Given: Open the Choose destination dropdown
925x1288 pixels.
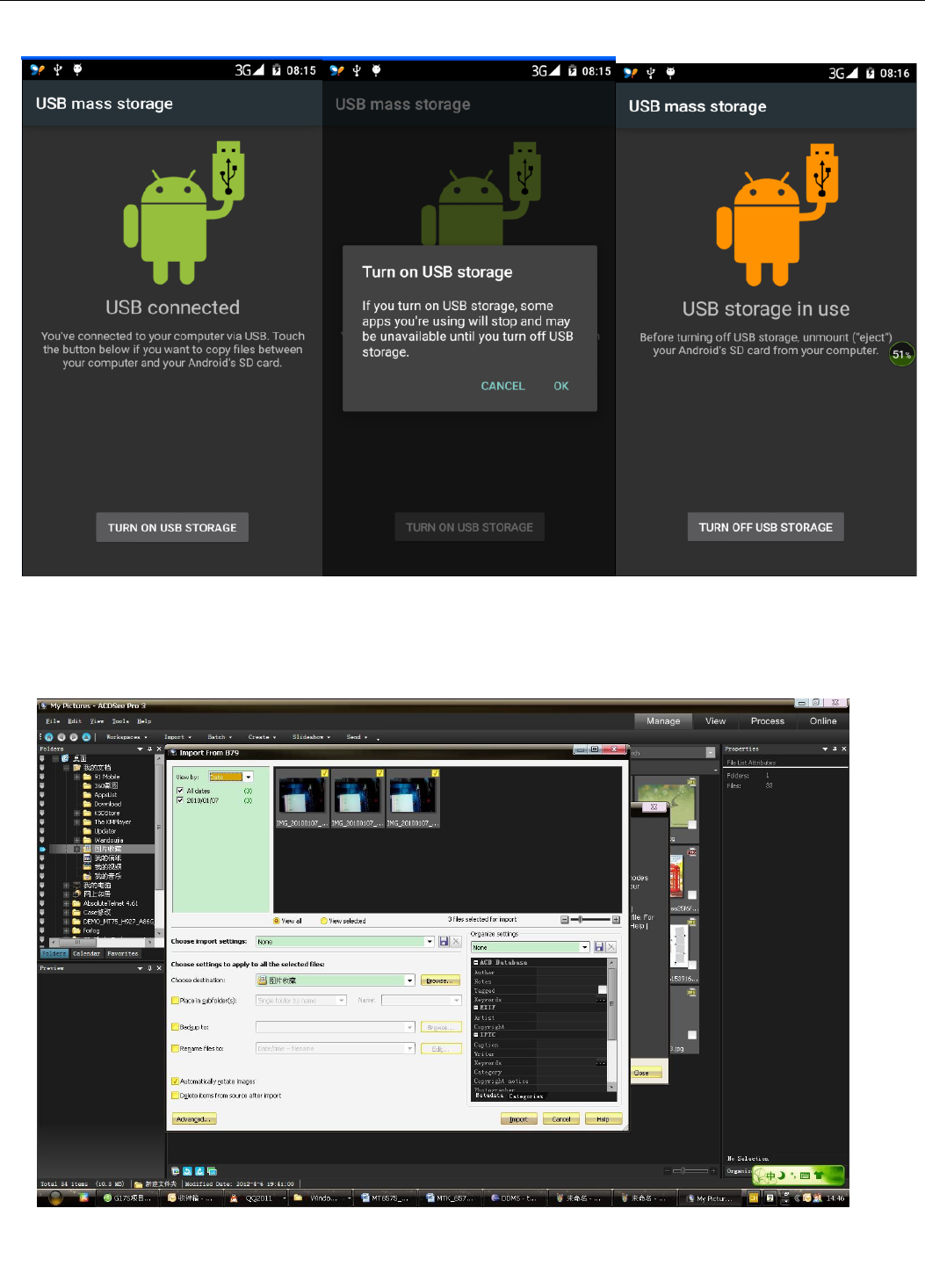Looking at the screenshot, I should point(335,980).
